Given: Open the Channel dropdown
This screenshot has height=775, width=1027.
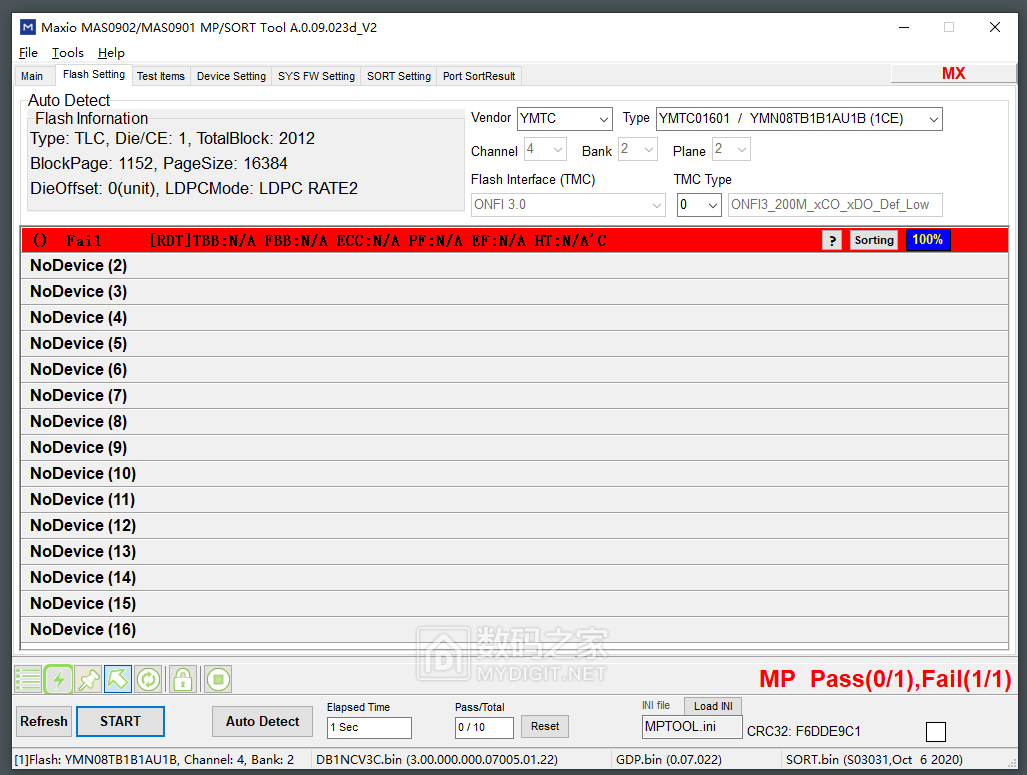Looking at the screenshot, I should [545, 149].
